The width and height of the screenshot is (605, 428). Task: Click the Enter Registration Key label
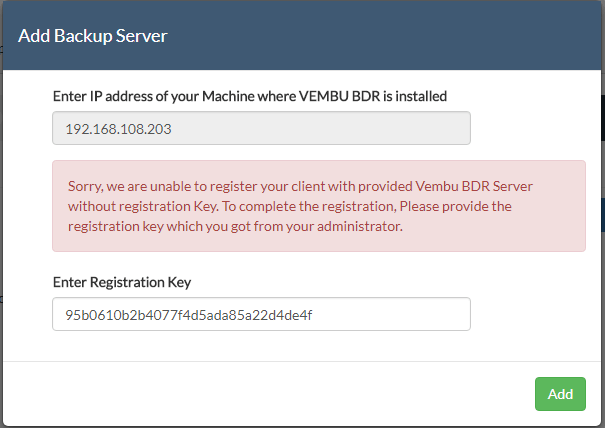[x=122, y=282]
